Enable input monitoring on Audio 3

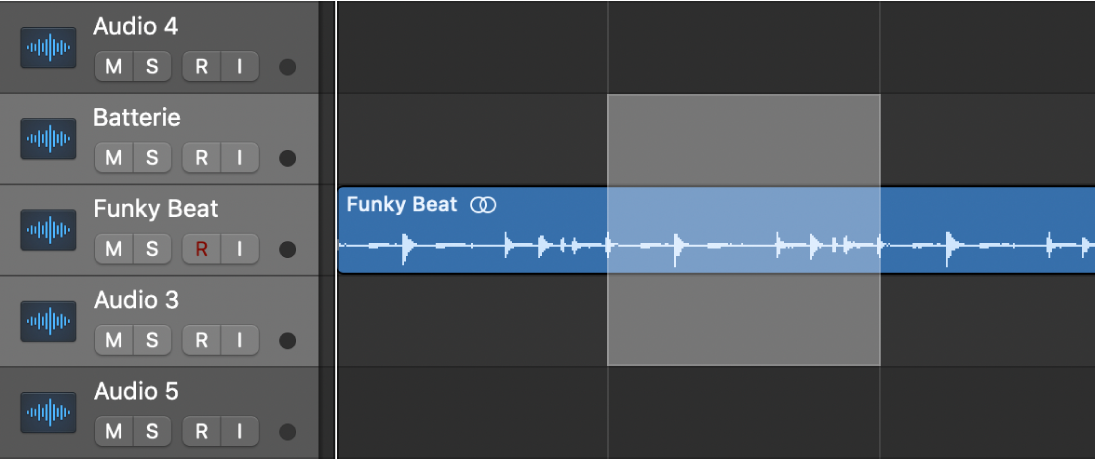pos(239,340)
